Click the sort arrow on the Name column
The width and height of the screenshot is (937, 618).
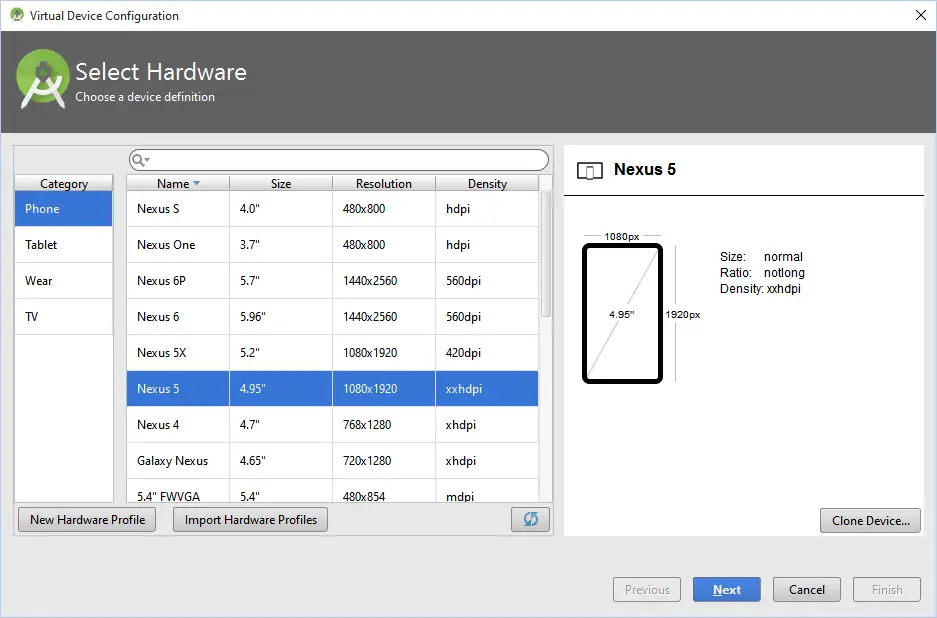(x=195, y=183)
